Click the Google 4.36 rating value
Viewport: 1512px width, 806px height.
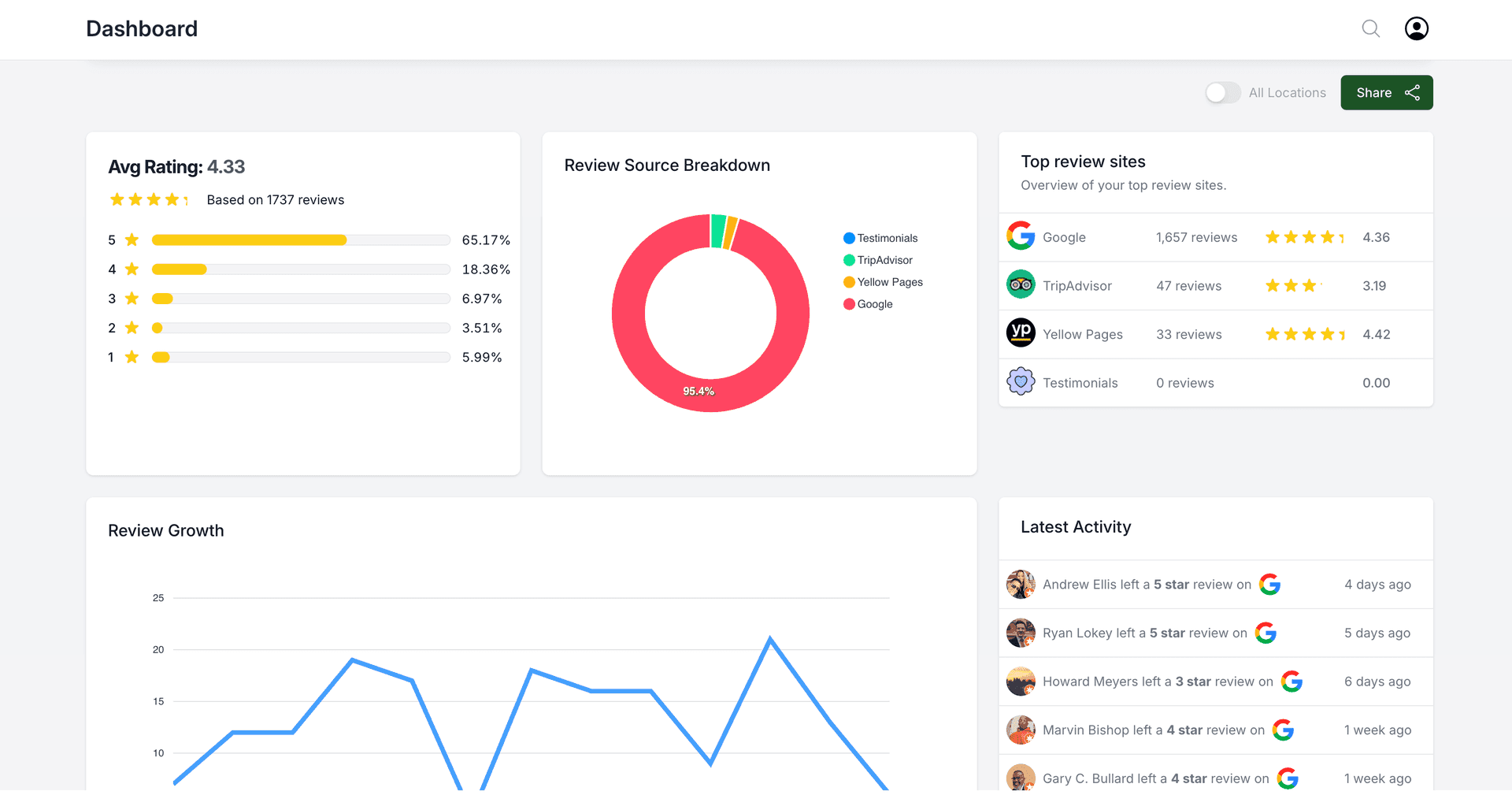pos(1376,237)
